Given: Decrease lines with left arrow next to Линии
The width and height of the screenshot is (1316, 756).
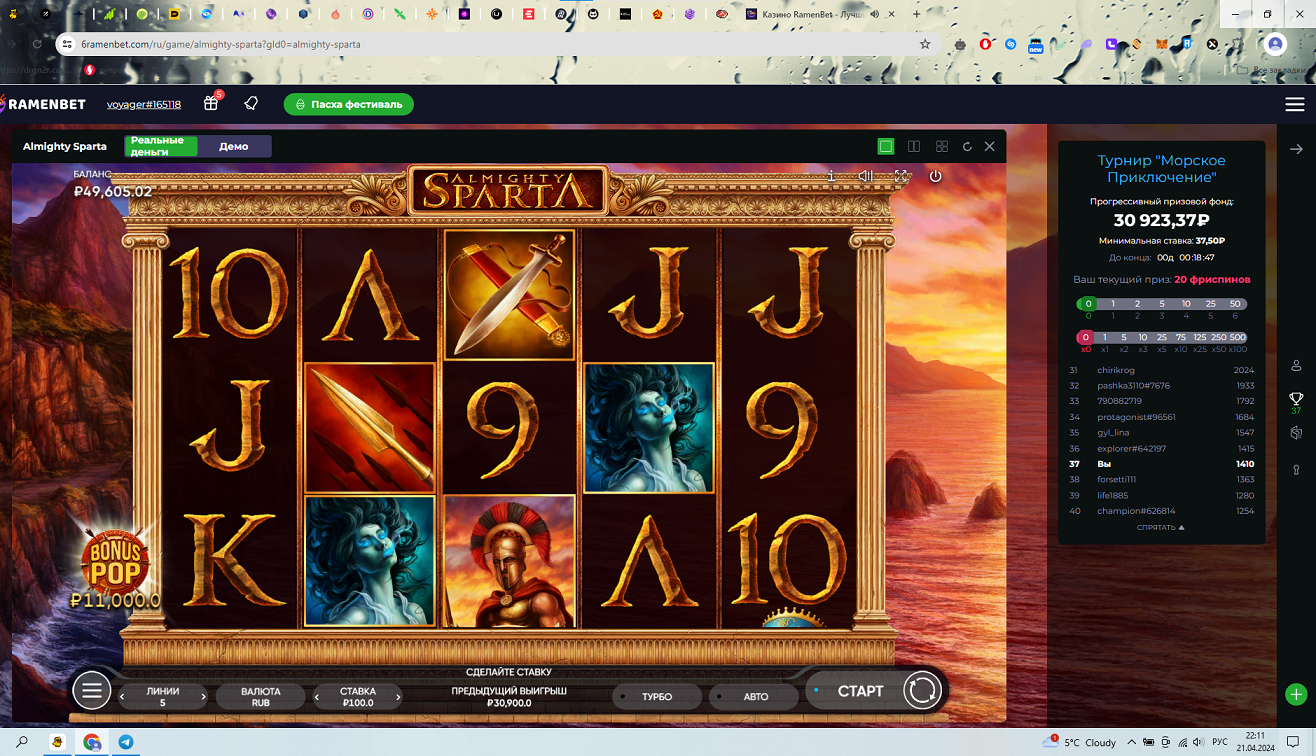Looking at the screenshot, I should click(x=123, y=697).
